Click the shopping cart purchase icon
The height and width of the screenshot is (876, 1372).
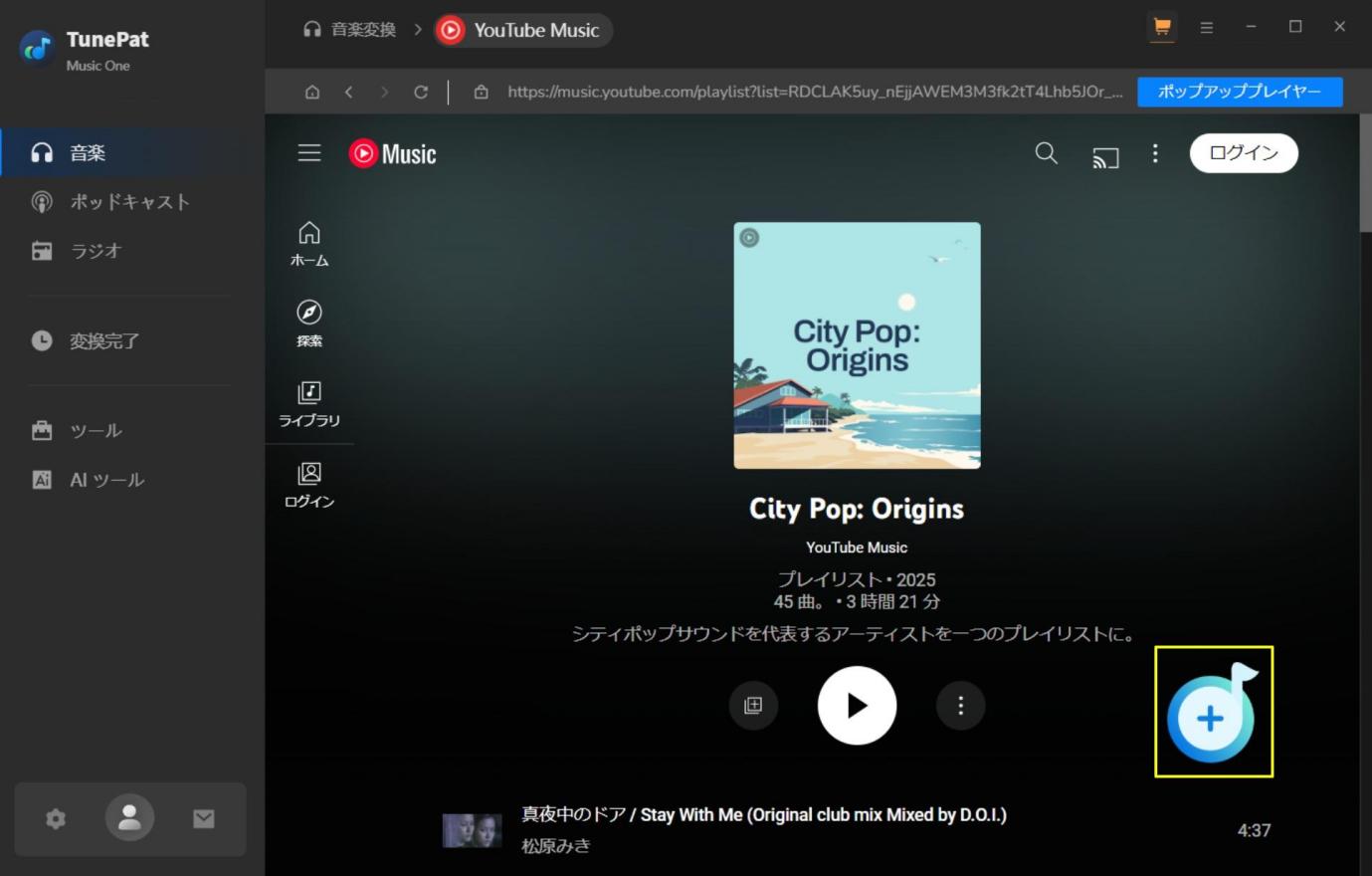[x=1161, y=28]
